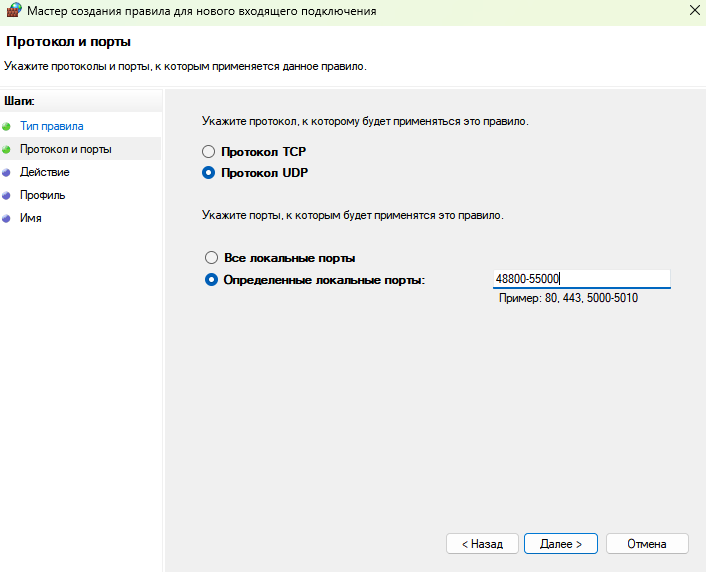Choose Все локальные порты option
The height and width of the screenshot is (572, 706).
tap(211, 258)
